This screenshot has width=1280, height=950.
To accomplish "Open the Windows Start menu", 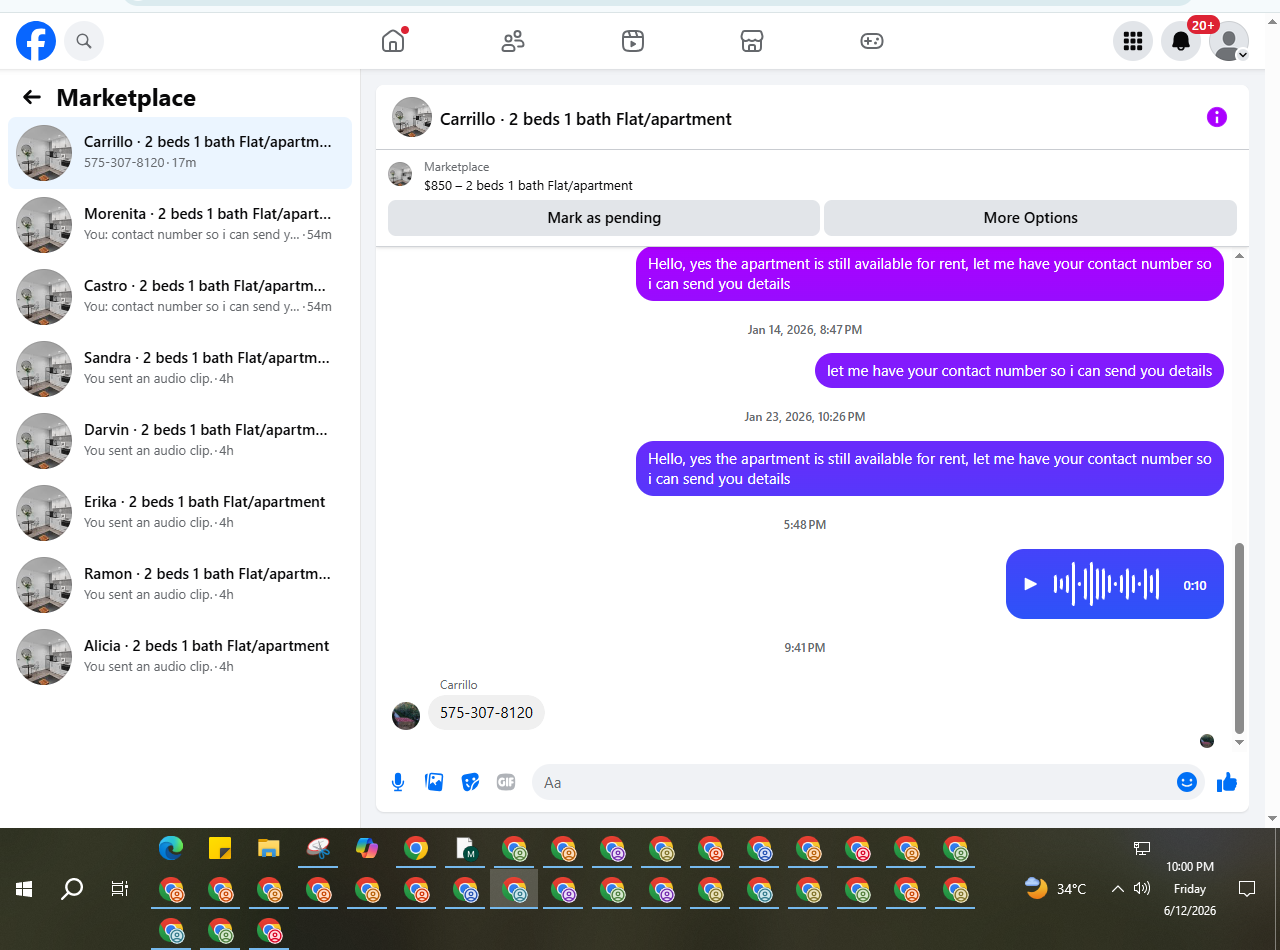I will coord(24,888).
